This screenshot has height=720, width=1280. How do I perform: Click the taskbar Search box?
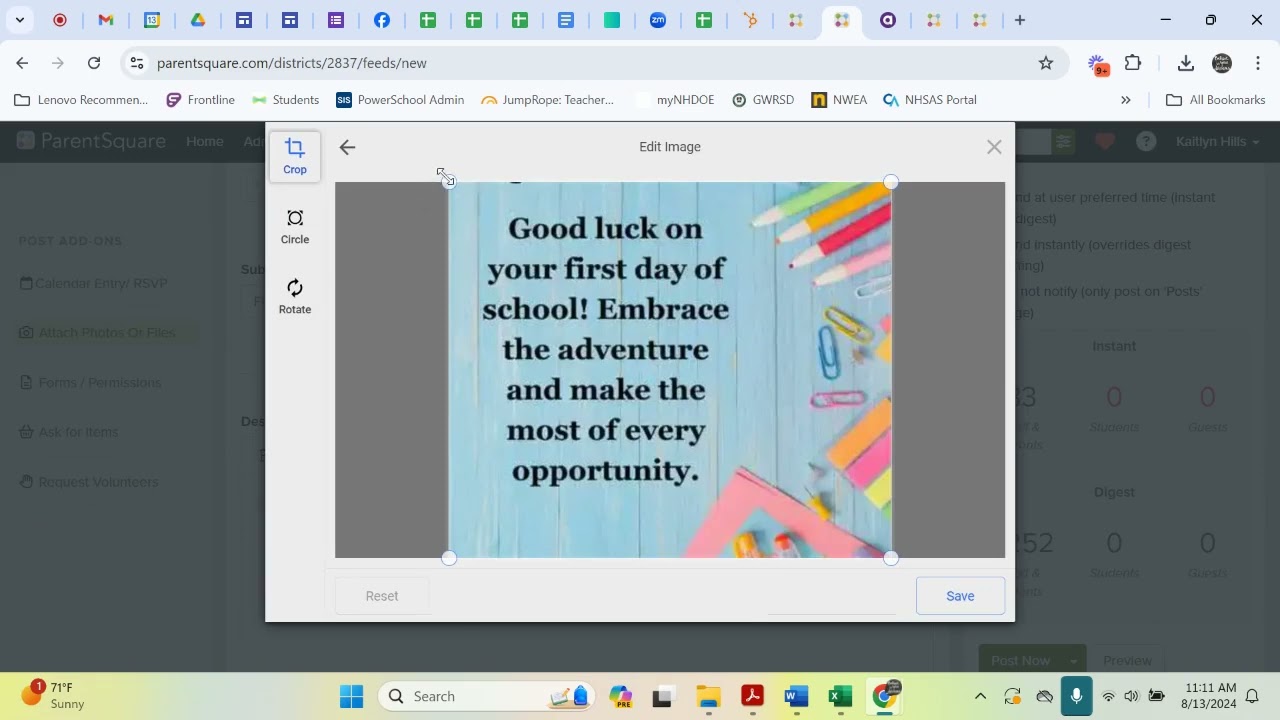(x=487, y=696)
